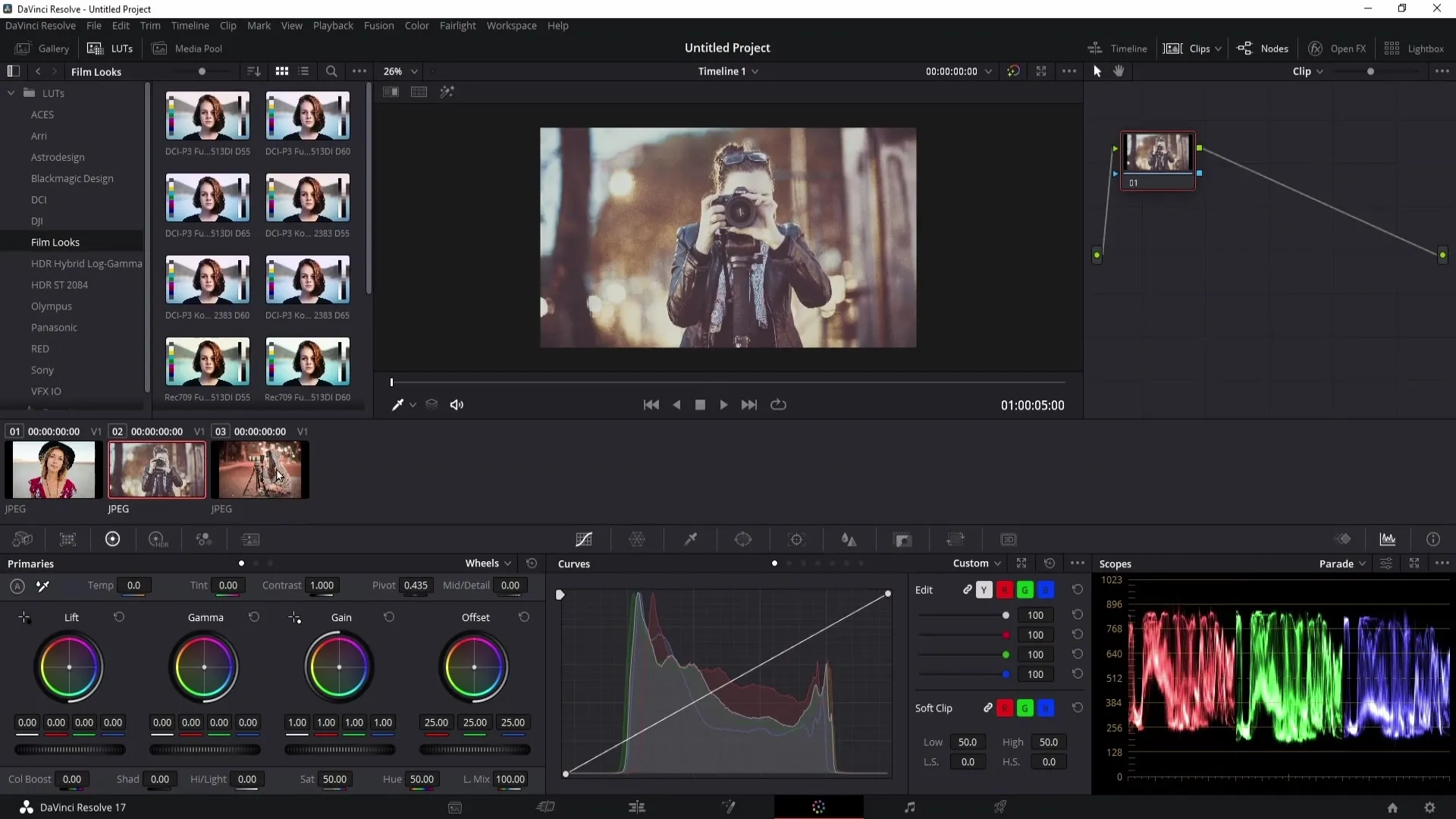Screen dimensions: 1456x819
Task: Show the Timeline panel button
Action: [1117, 49]
